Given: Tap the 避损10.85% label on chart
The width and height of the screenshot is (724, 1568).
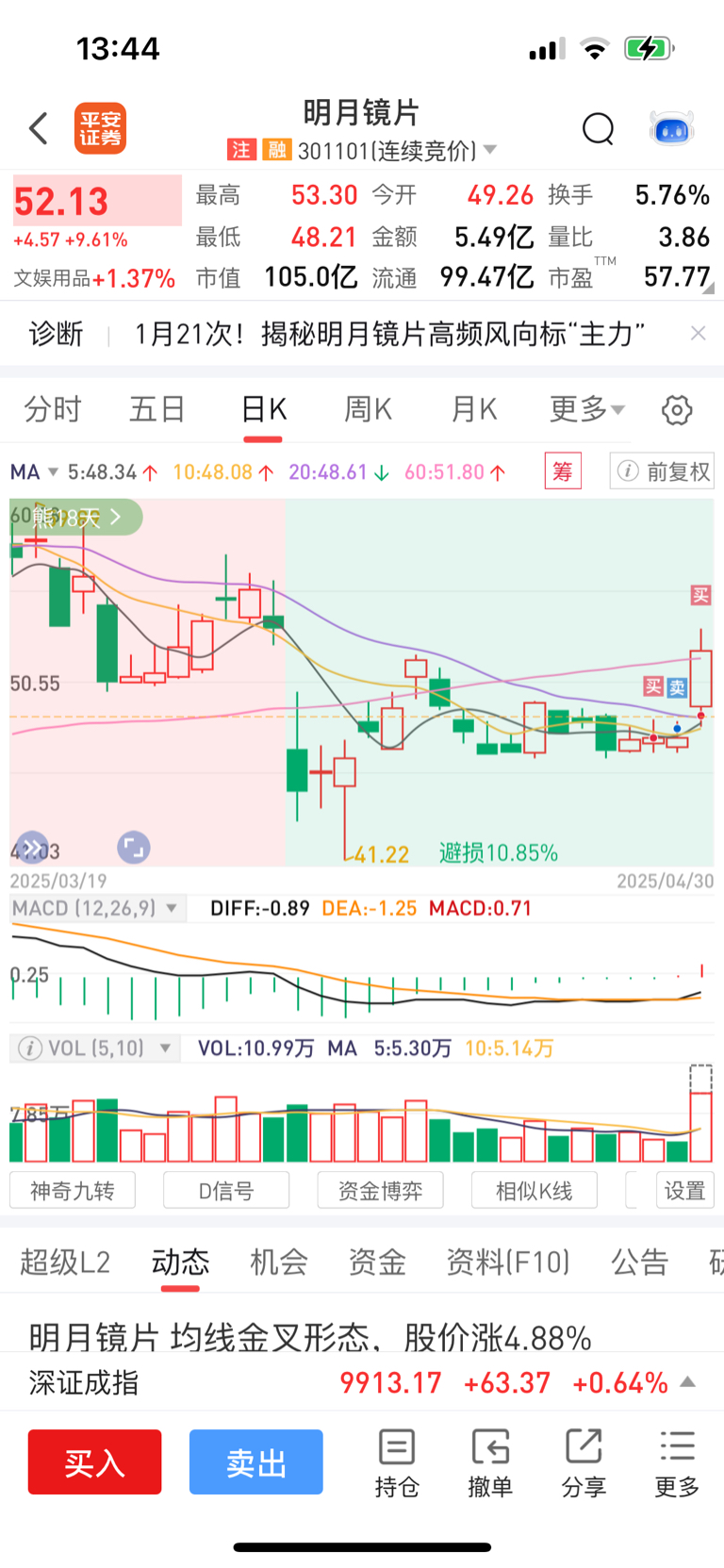Looking at the screenshot, I should pyautogui.click(x=499, y=853).
